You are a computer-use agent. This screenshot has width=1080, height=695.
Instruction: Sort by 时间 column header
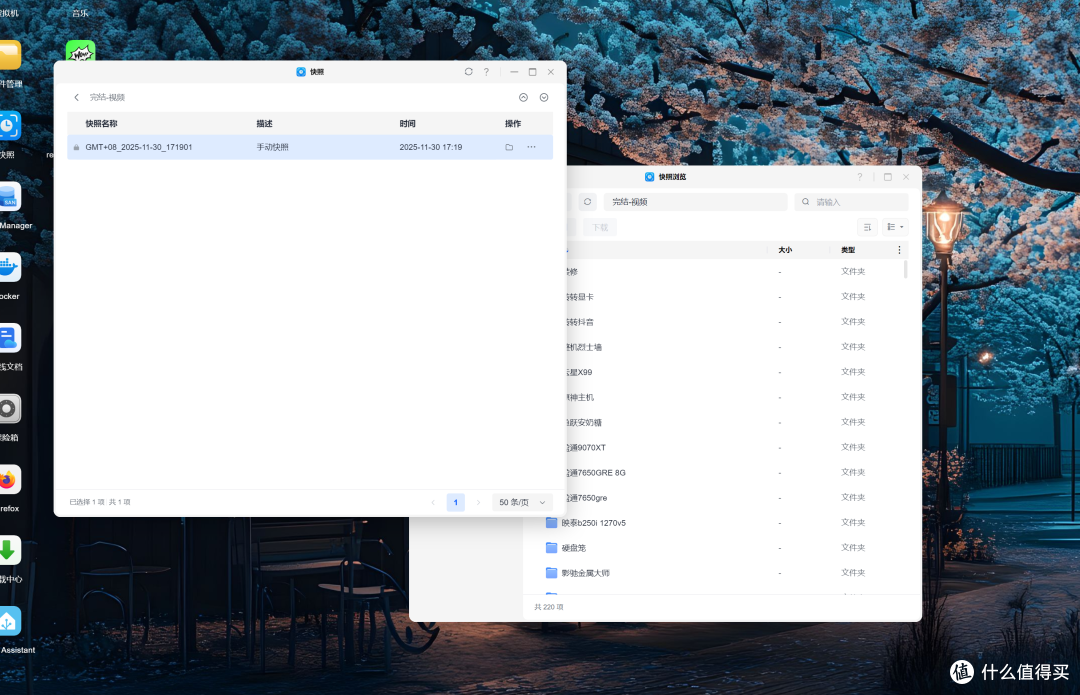[x=407, y=124]
